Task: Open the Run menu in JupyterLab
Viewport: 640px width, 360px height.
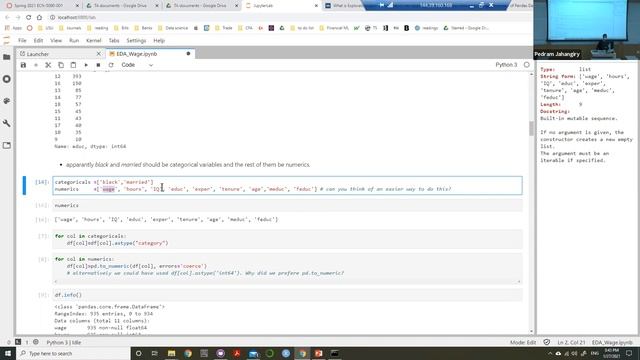Action: click(x=74, y=40)
